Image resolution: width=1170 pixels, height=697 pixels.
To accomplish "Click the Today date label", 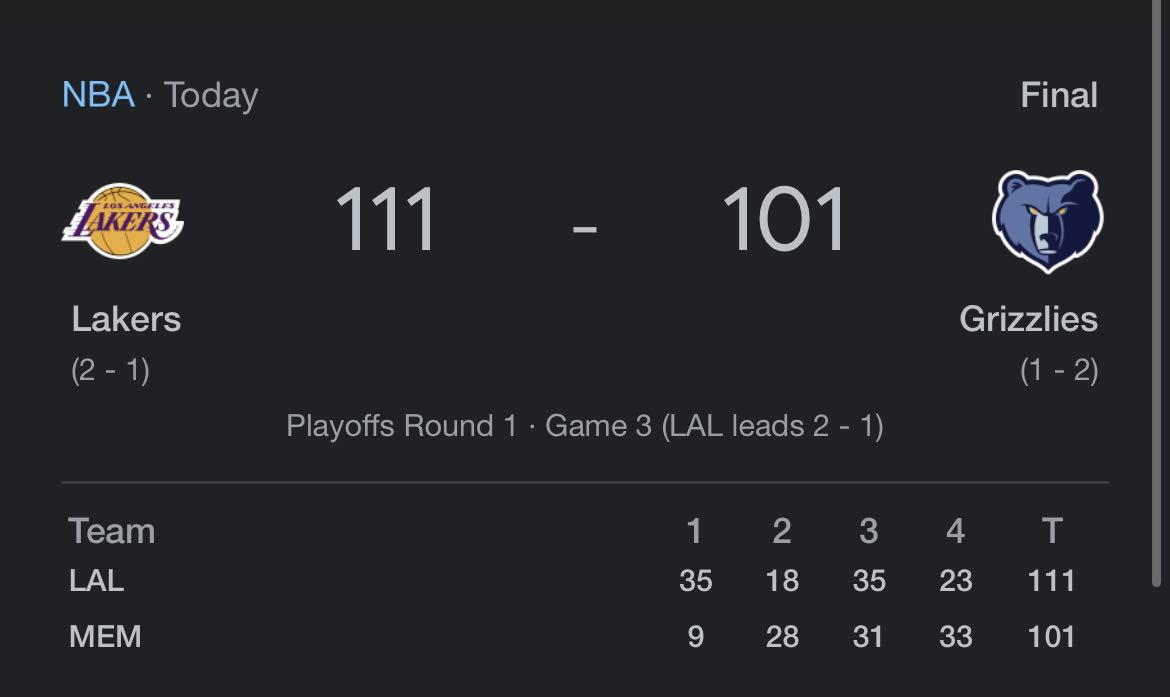I will tap(211, 96).
